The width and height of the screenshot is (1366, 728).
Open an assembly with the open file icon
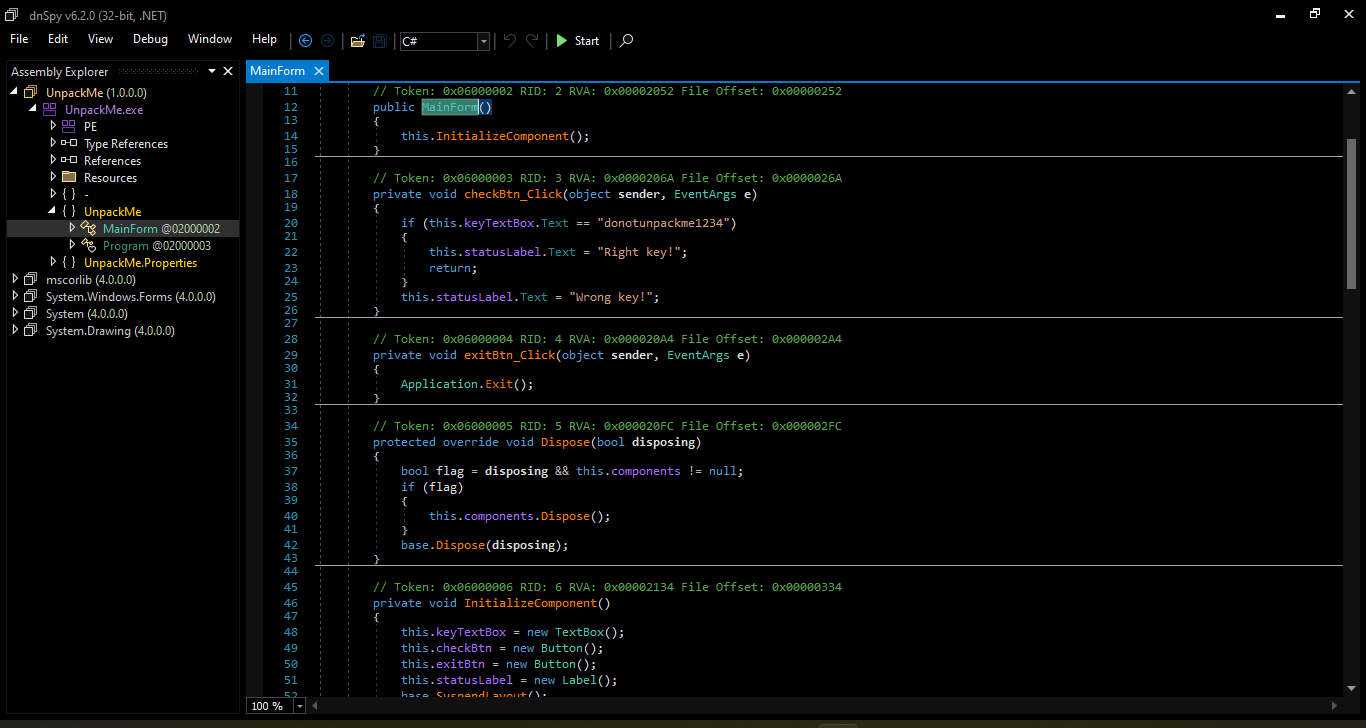pyautogui.click(x=357, y=41)
